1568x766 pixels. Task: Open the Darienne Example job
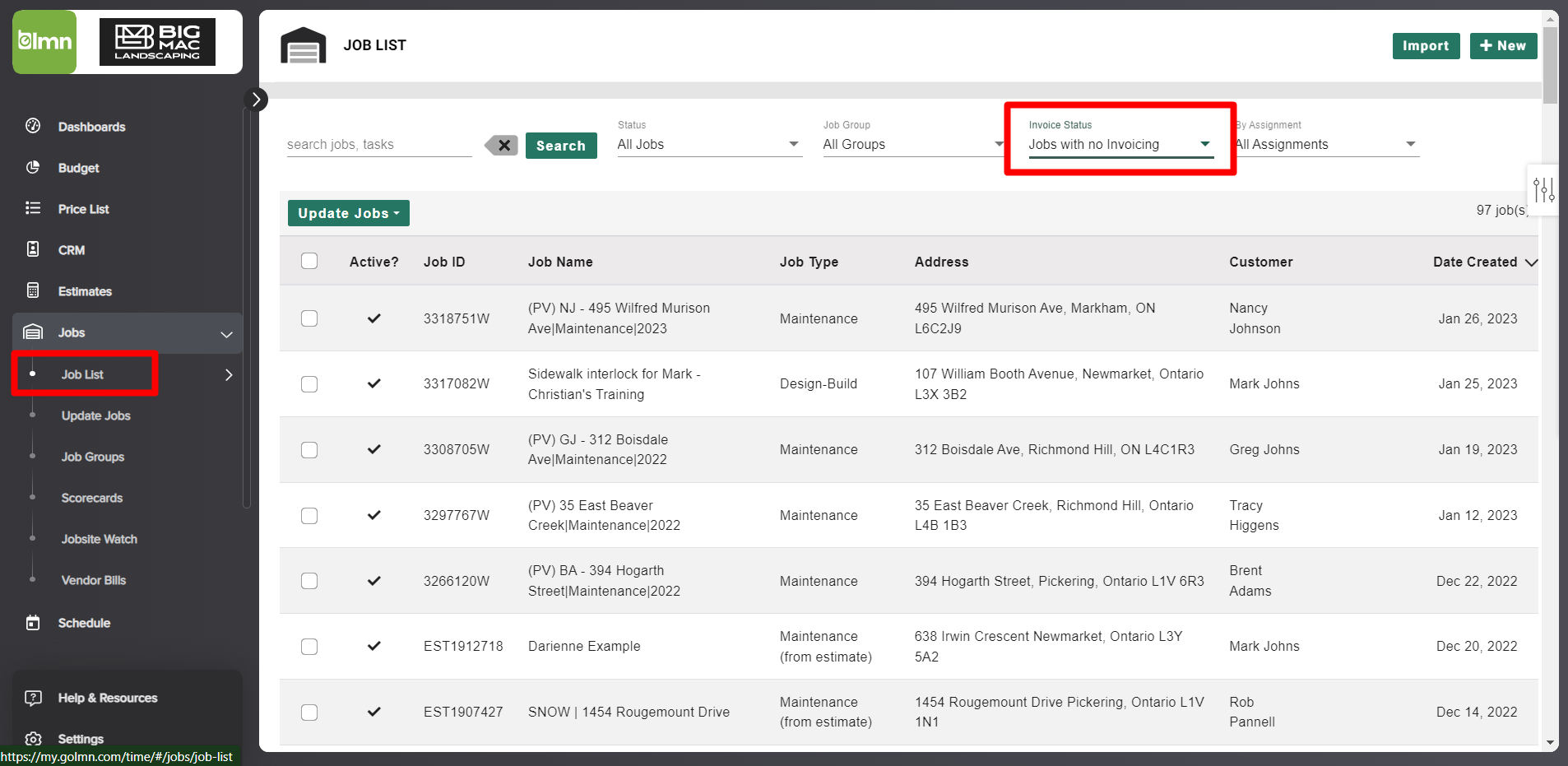[x=584, y=647]
